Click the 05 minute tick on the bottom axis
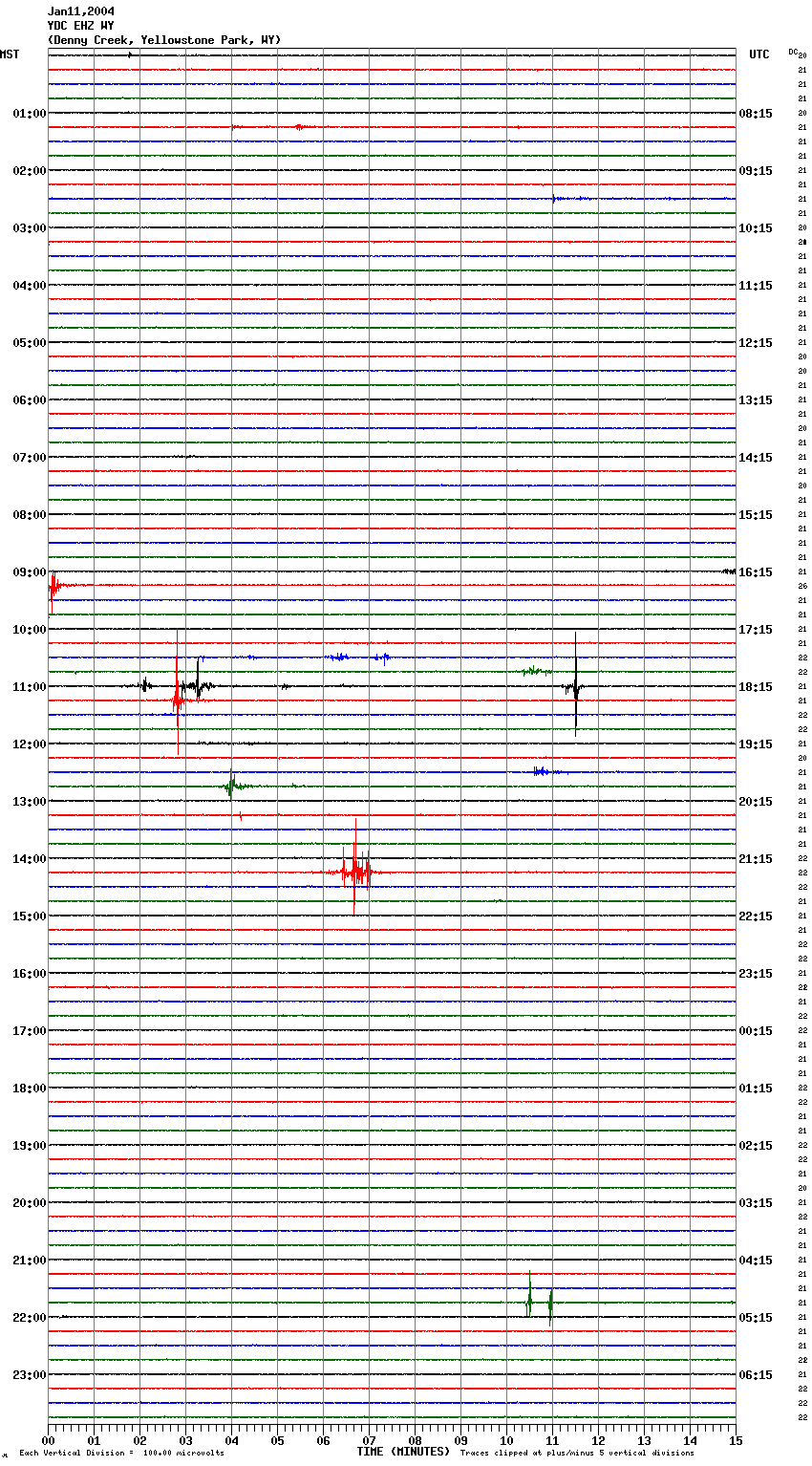 coord(277,1440)
